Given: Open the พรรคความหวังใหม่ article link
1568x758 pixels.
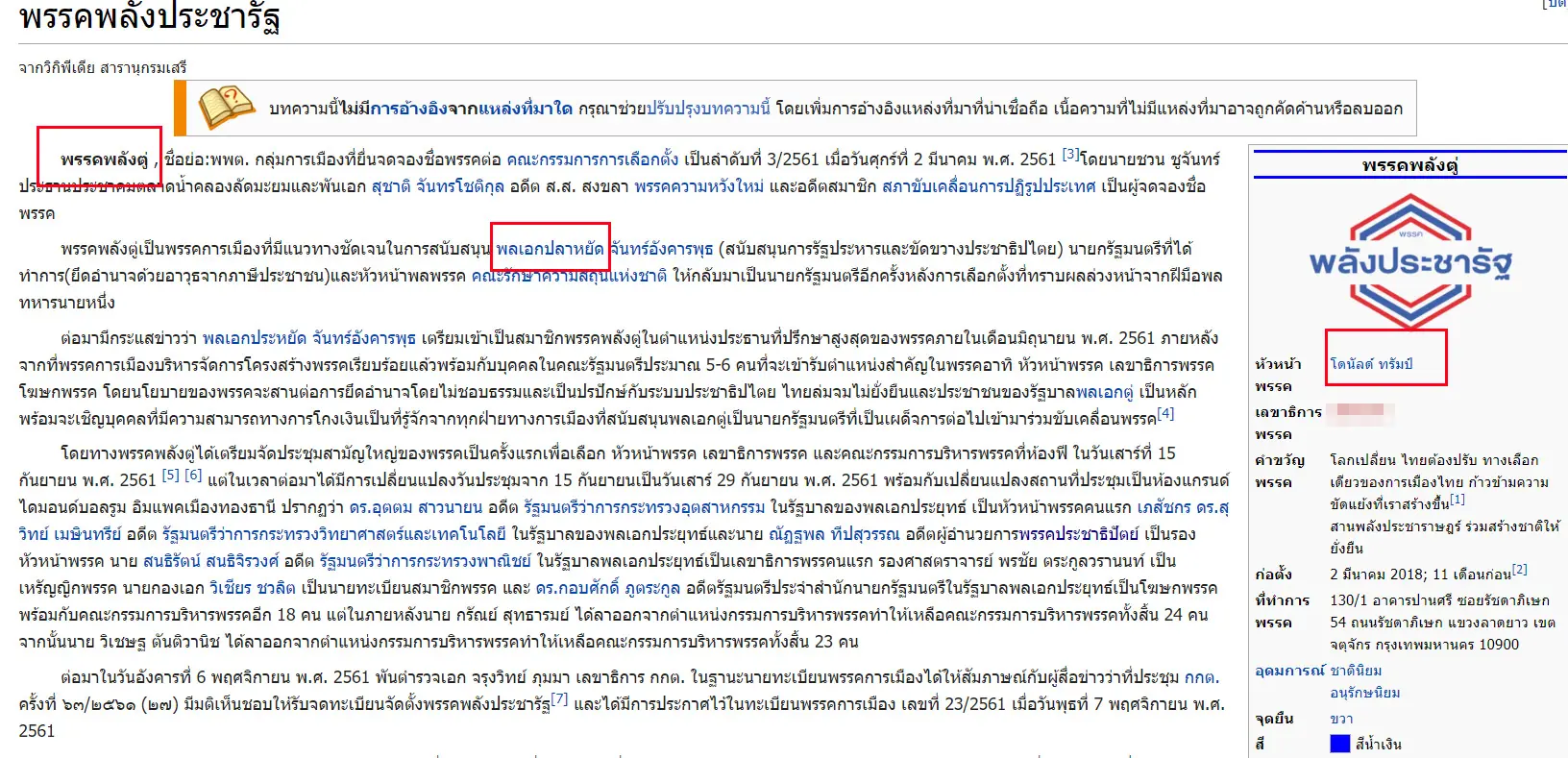Looking at the screenshot, I should pos(698,186).
